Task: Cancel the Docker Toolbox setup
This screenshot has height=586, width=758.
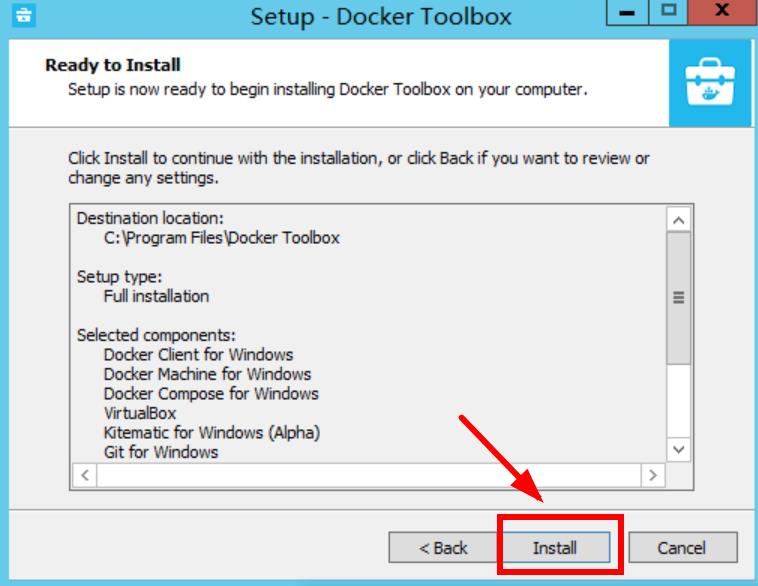Action: click(682, 548)
